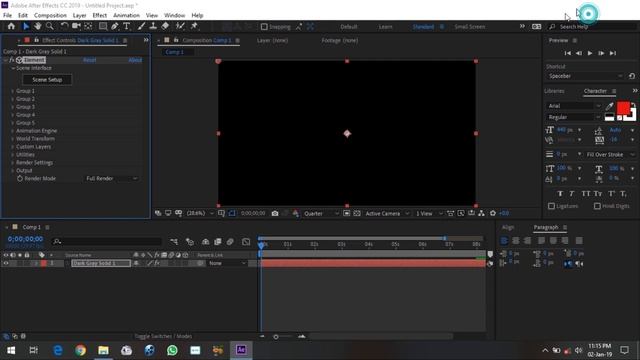
Task: Expand the Render Settings property
Action: point(13,163)
